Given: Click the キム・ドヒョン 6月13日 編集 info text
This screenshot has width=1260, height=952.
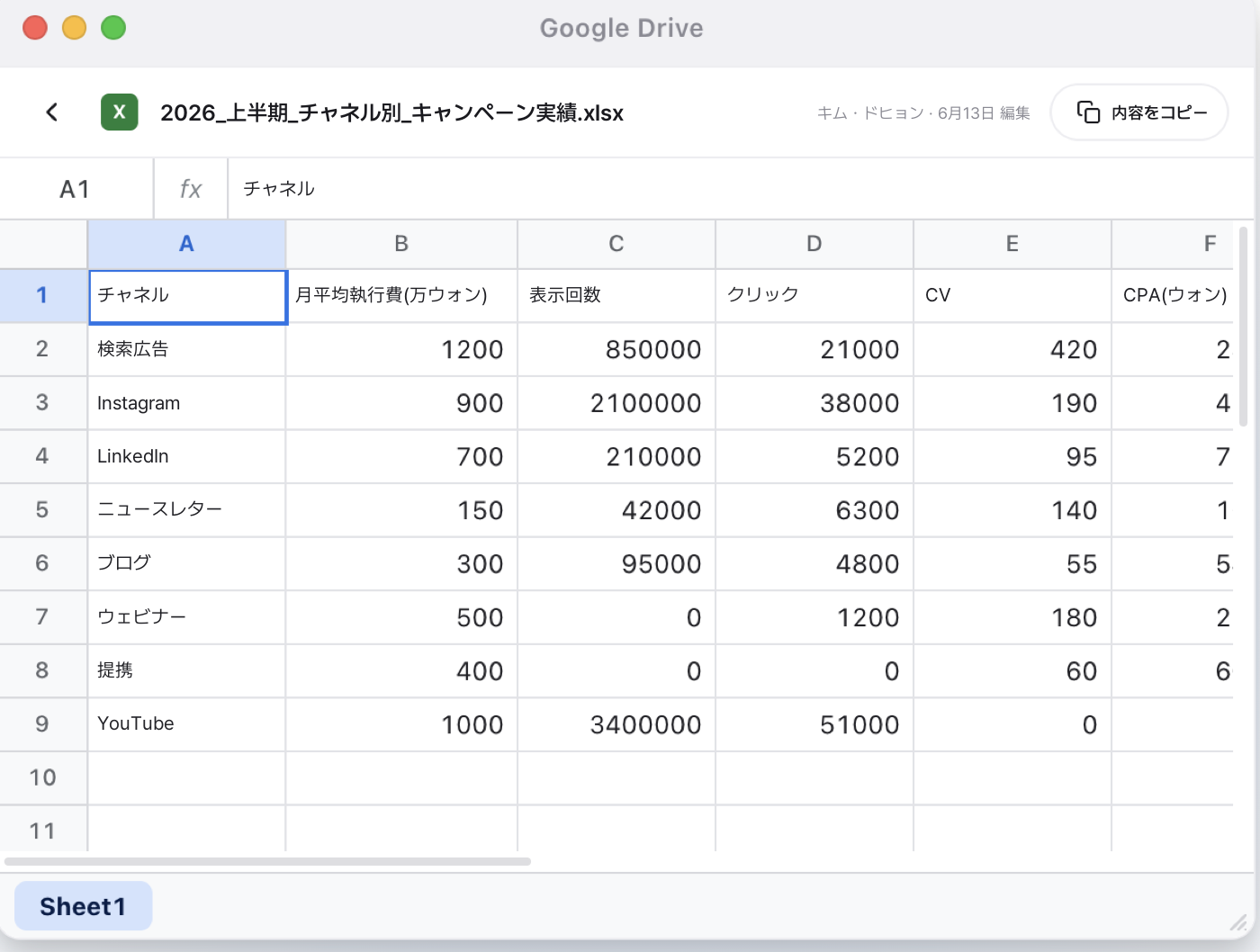Looking at the screenshot, I should (923, 112).
